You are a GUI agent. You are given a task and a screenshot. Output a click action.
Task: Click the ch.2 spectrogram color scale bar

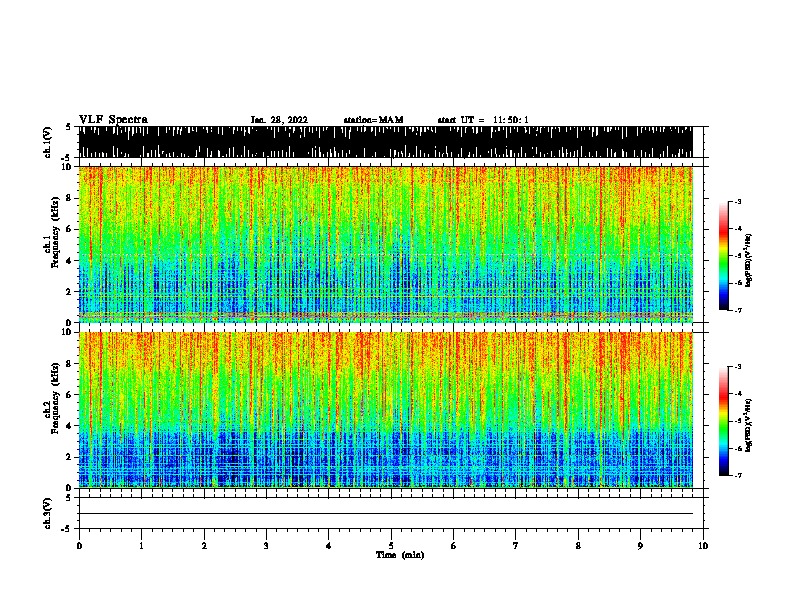724,421
